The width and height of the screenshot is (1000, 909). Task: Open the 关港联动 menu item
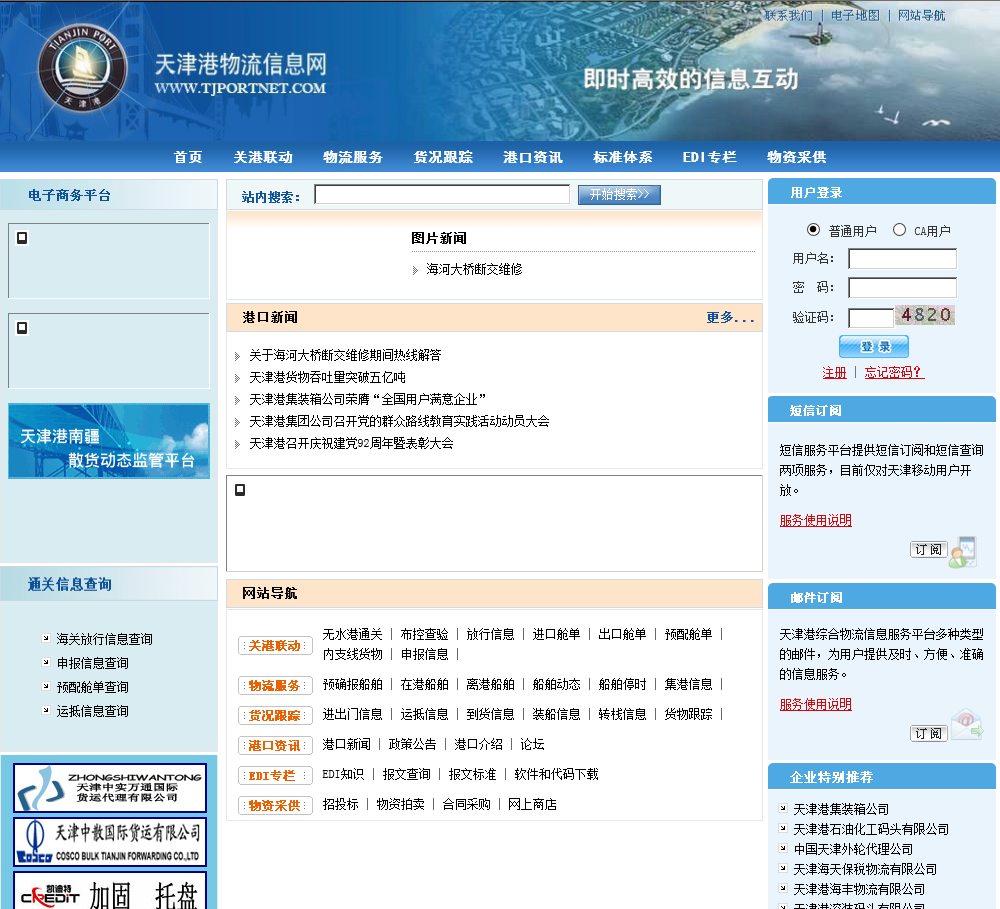[x=263, y=157]
